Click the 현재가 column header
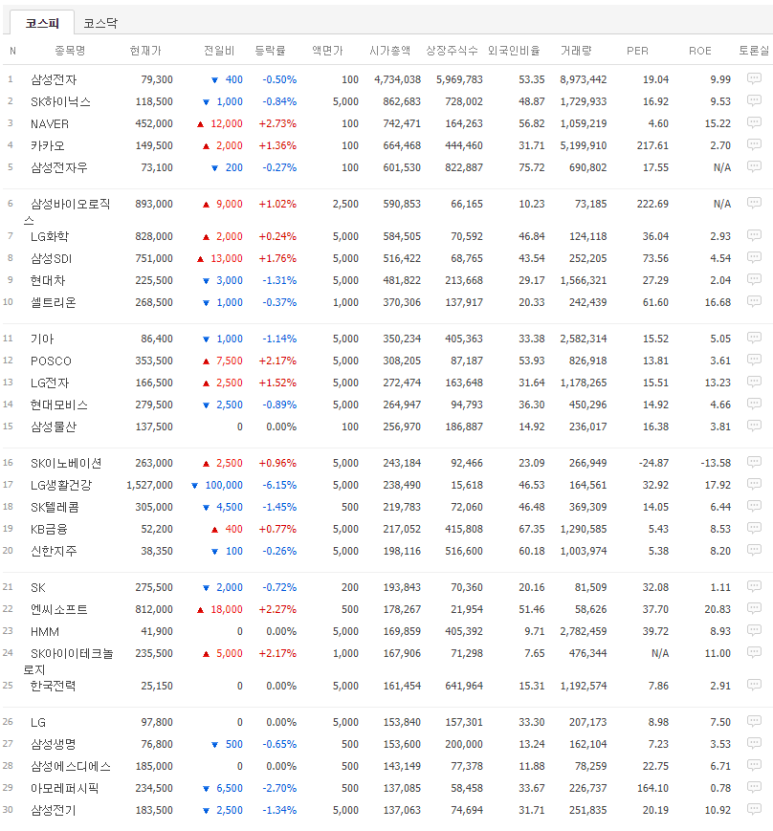The image size is (773, 831). pyautogui.click(x=145, y=50)
